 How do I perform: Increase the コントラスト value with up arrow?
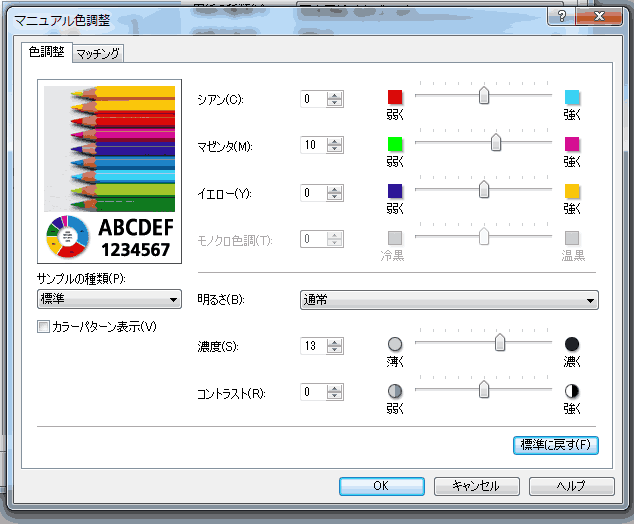point(334,388)
